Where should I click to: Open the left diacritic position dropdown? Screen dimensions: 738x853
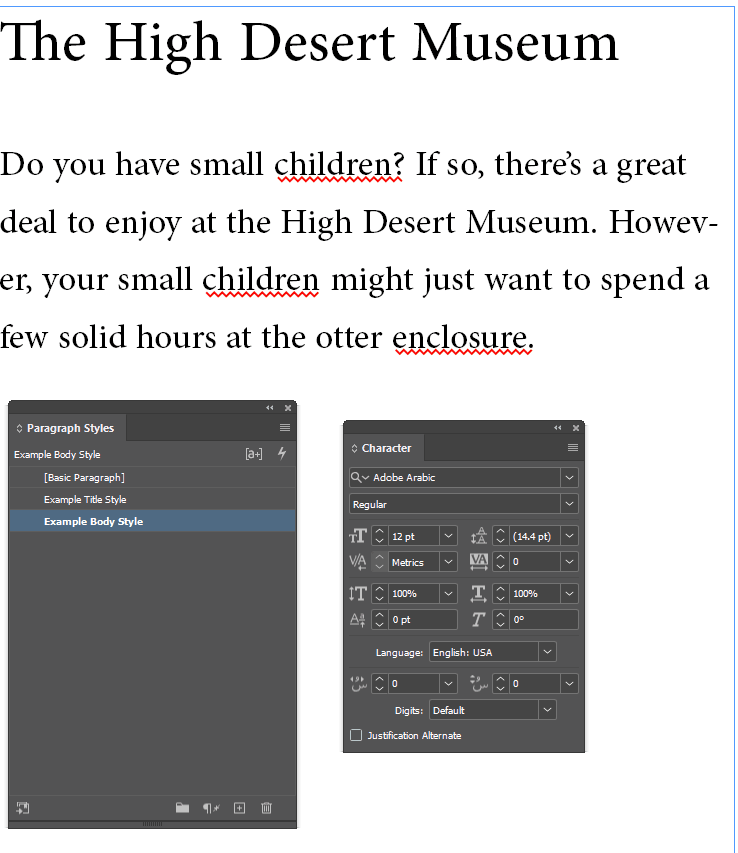tap(448, 683)
